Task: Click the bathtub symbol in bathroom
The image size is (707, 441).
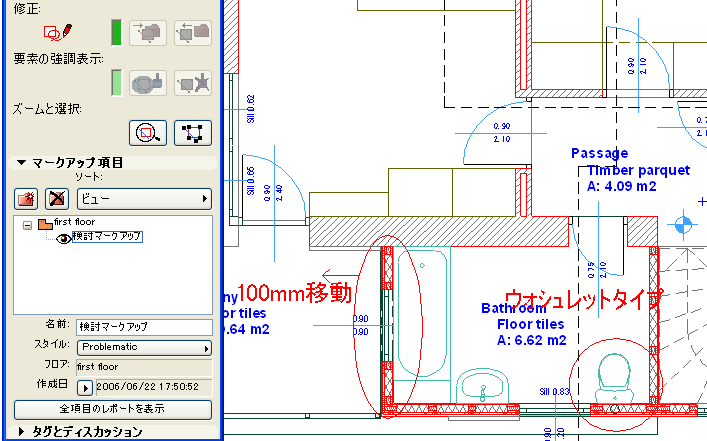Action: [422, 313]
